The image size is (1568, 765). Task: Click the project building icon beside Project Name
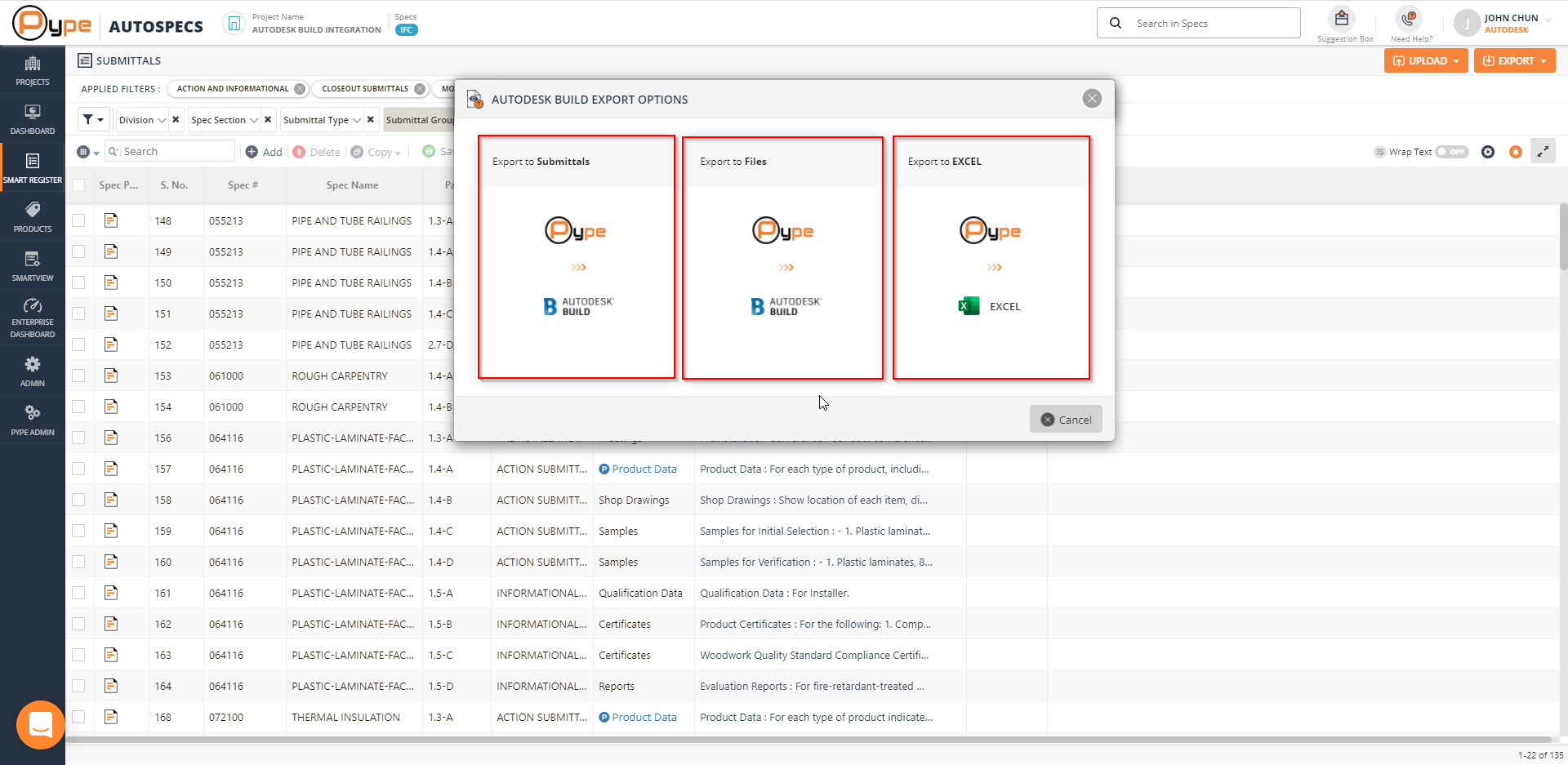pos(234,24)
